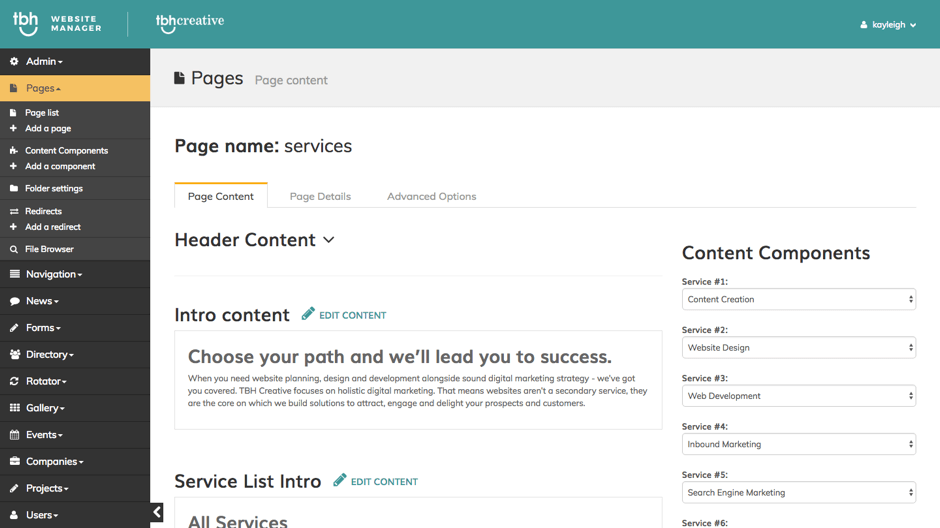Screen dimensions: 940x528
Task: Click the plus icon beside Add a redirect
Action: 13,227
